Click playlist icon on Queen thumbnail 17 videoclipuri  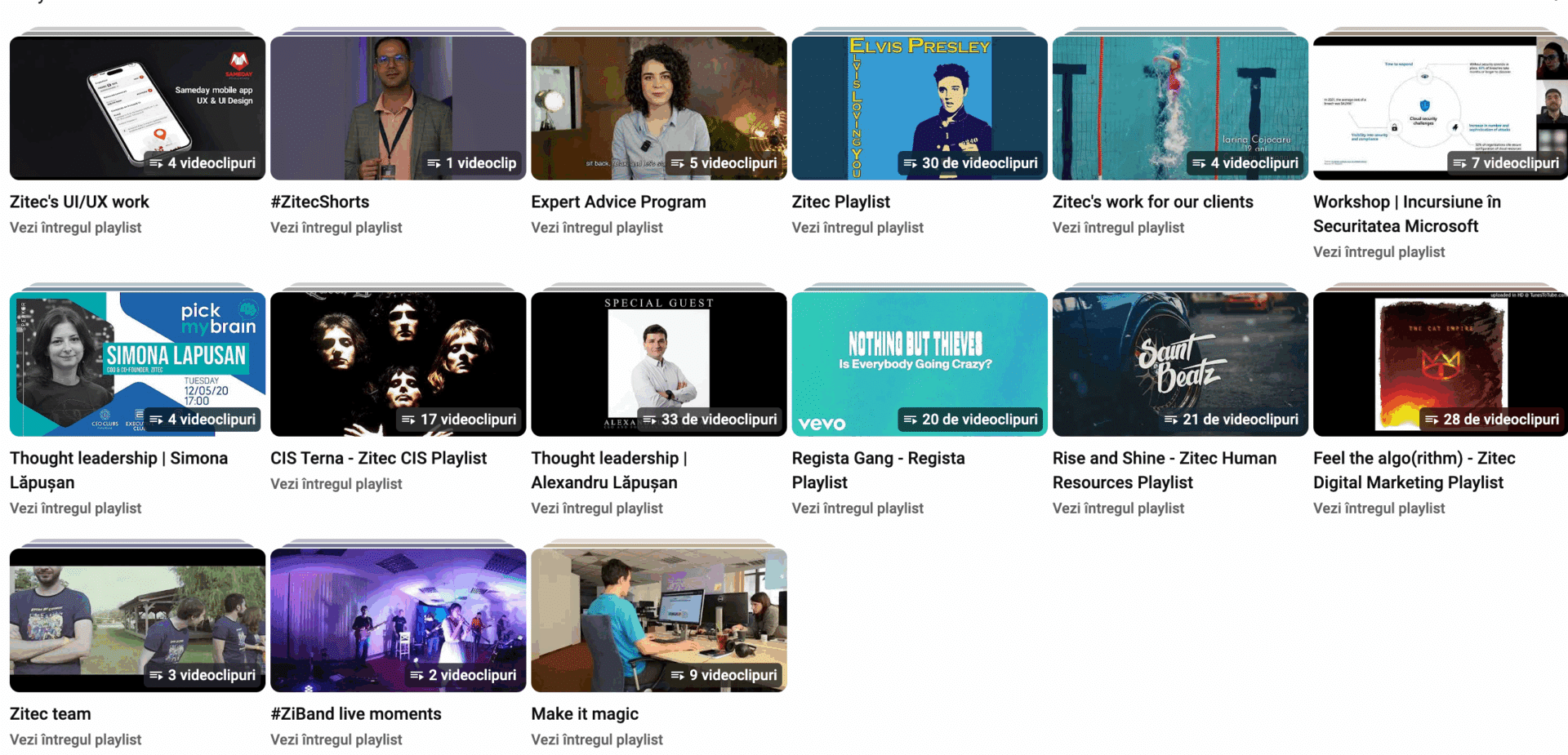[x=408, y=420]
